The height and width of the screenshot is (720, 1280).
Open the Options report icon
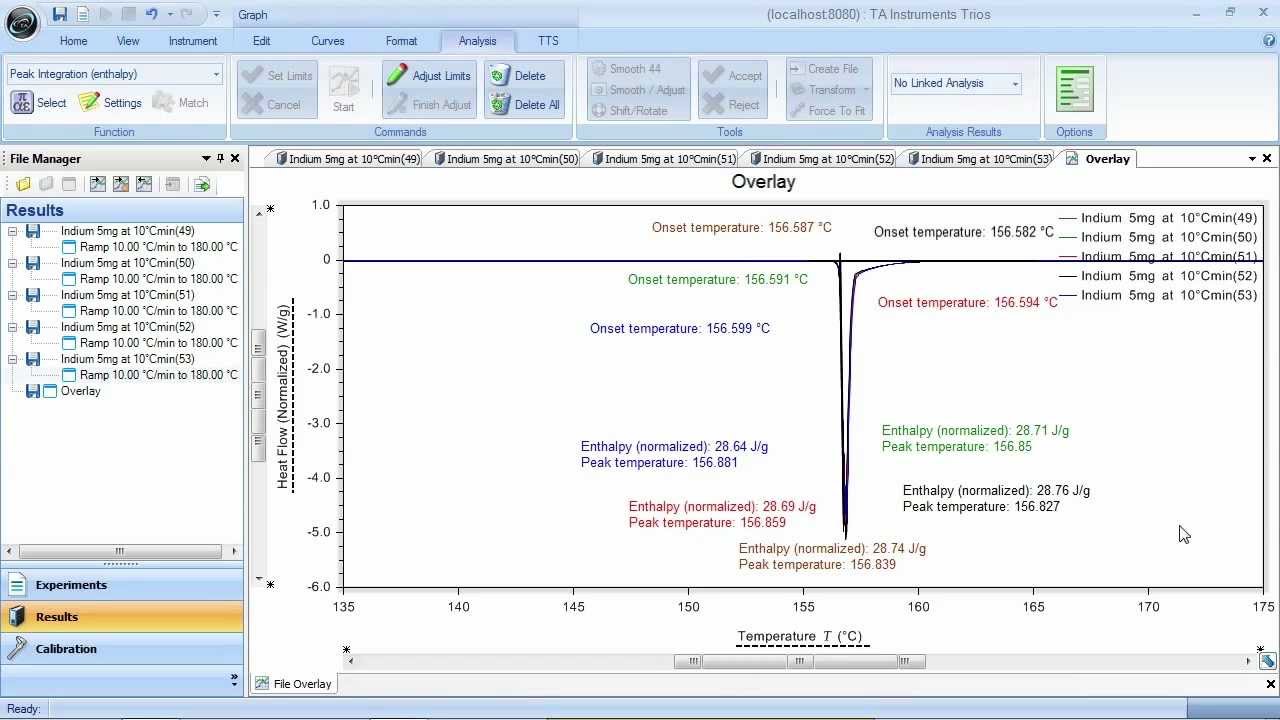(1074, 90)
